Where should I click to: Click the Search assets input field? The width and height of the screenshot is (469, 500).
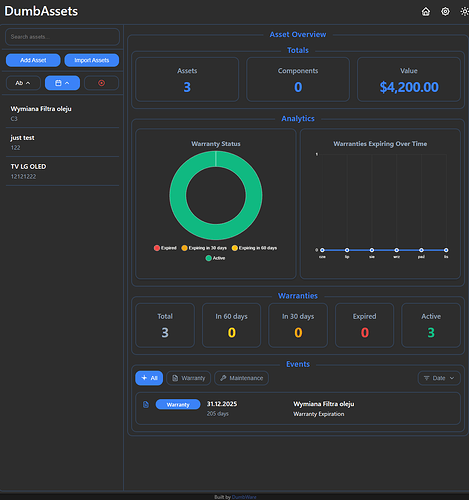coord(62,37)
